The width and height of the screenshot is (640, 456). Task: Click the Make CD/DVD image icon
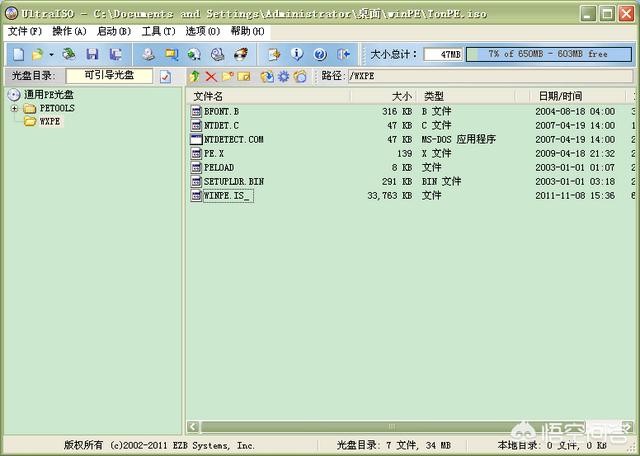149,54
